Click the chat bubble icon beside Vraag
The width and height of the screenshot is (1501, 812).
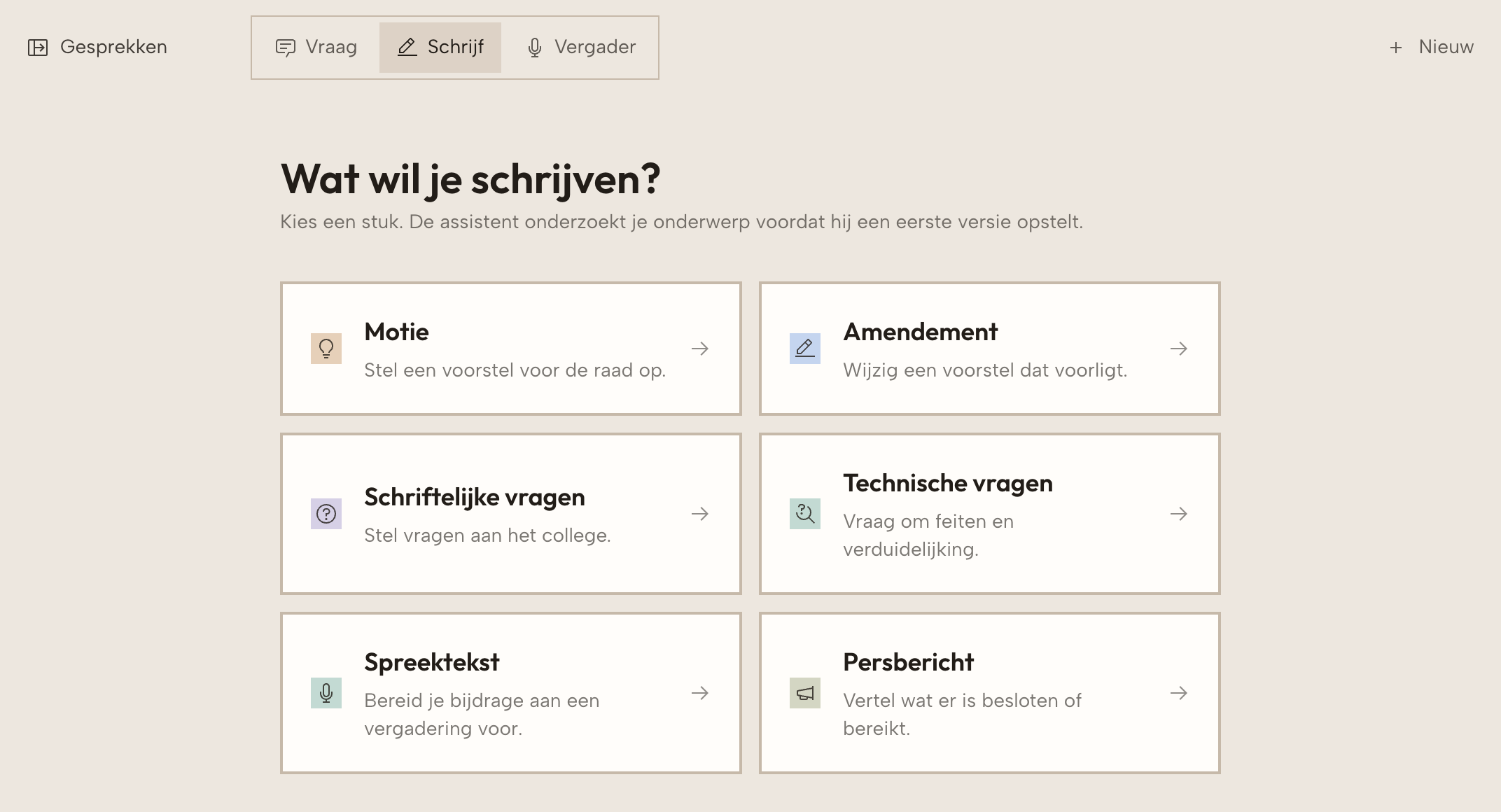pos(285,48)
